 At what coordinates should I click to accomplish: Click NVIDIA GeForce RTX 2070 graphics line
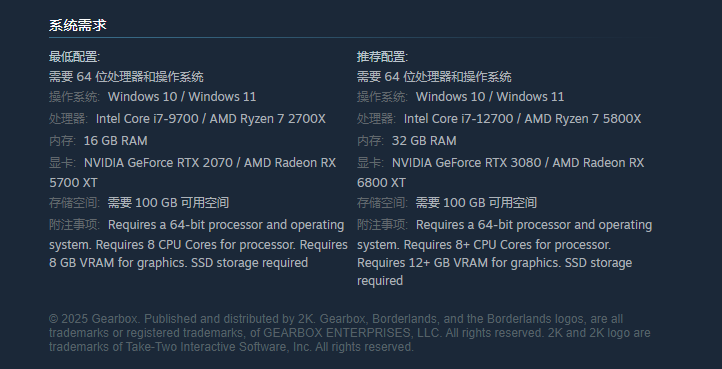point(210,163)
